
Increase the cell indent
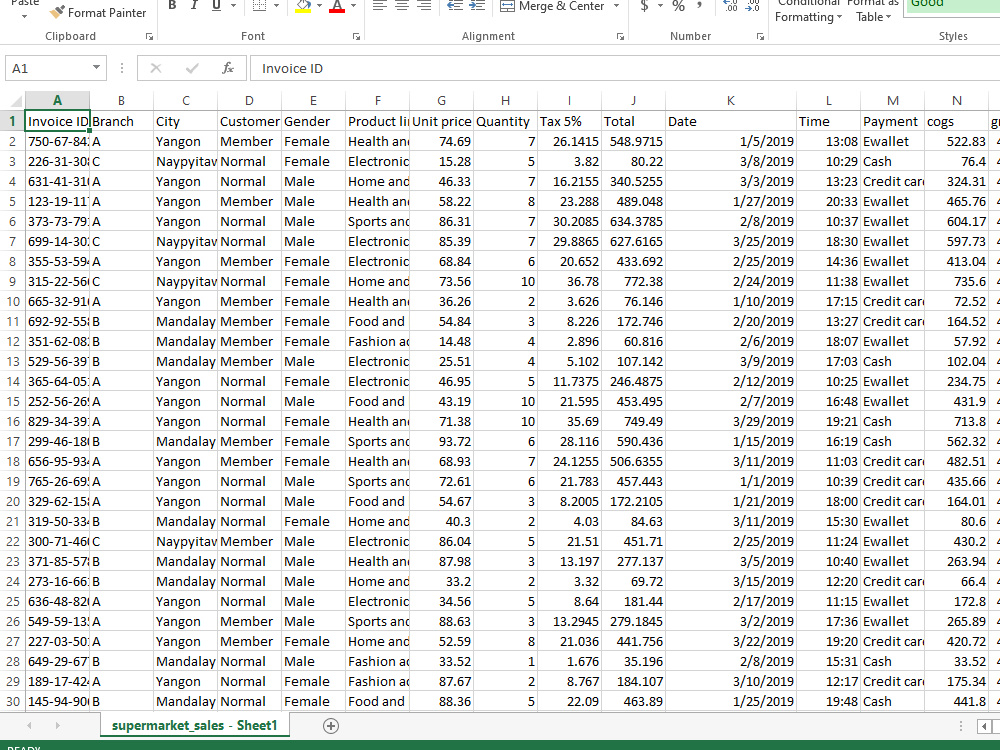pos(477,6)
